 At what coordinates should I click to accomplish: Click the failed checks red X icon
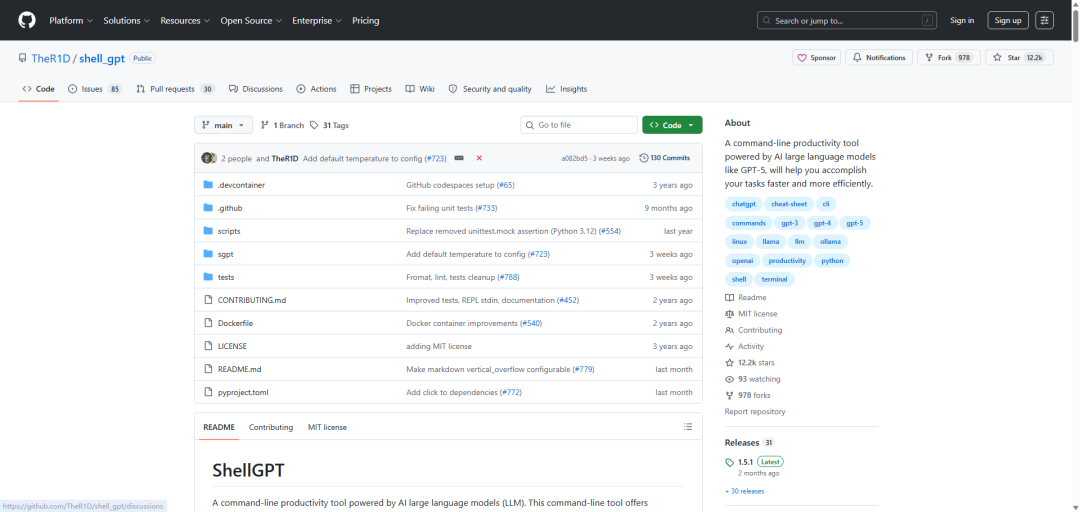(x=479, y=158)
